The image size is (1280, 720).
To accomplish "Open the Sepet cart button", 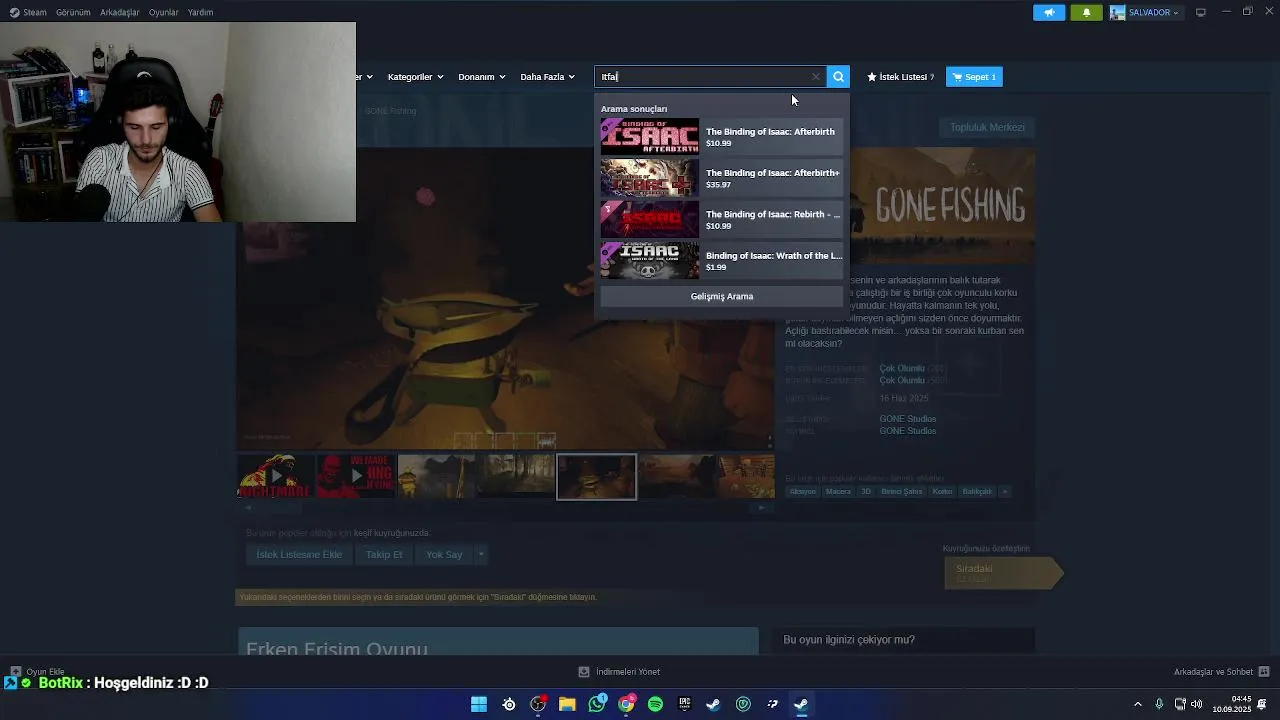I will tap(974, 77).
